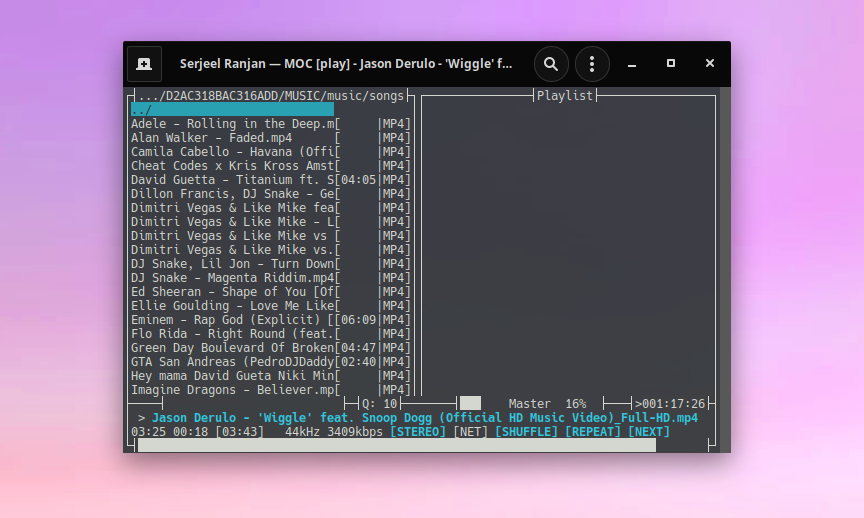The height and width of the screenshot is (518, 864).
Task: Click the 44kHz sample rate value
Action: click(x=302, y=431)
